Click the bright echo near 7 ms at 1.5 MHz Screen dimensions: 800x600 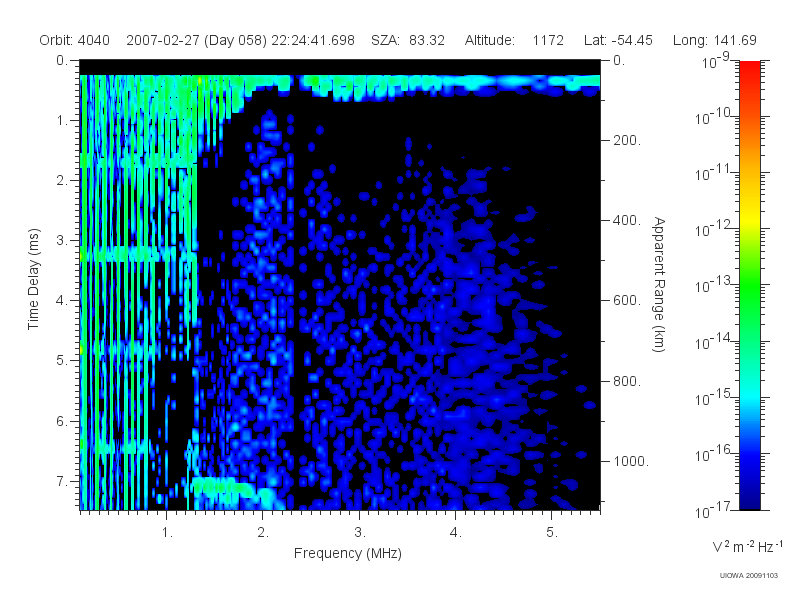(223, 486)
